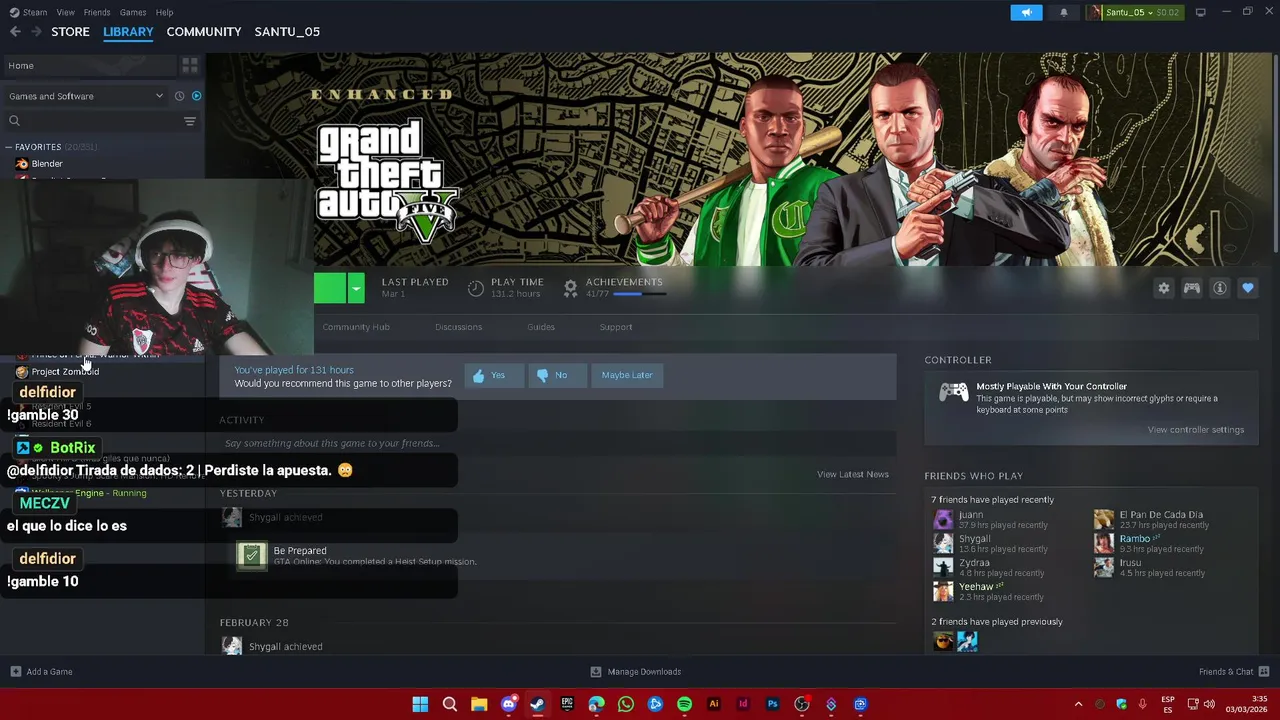Open the advanced filter options icon
The width and height of the screenshot is (1280, 720).
tap(190, 121)
